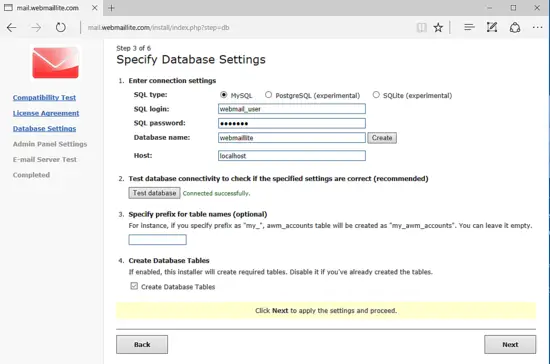Open a new tab with plus icon
The width and height of the screenshot is (550, 364).
[x=111, y=8]
